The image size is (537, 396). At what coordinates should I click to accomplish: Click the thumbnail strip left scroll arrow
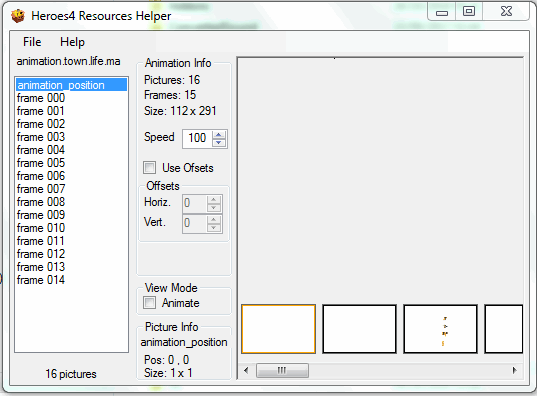pos(246,370)
